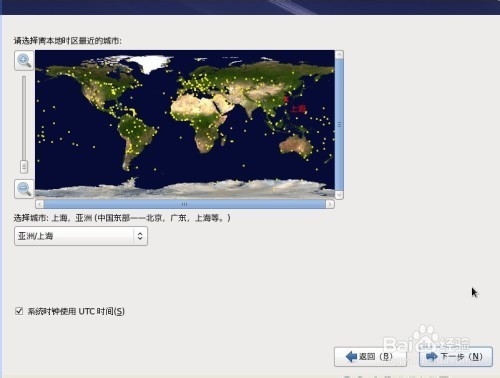Screen dimensions: 500x378
Task: Click map vertical scrollbar down arrow
Action: (x=339, y=195)
